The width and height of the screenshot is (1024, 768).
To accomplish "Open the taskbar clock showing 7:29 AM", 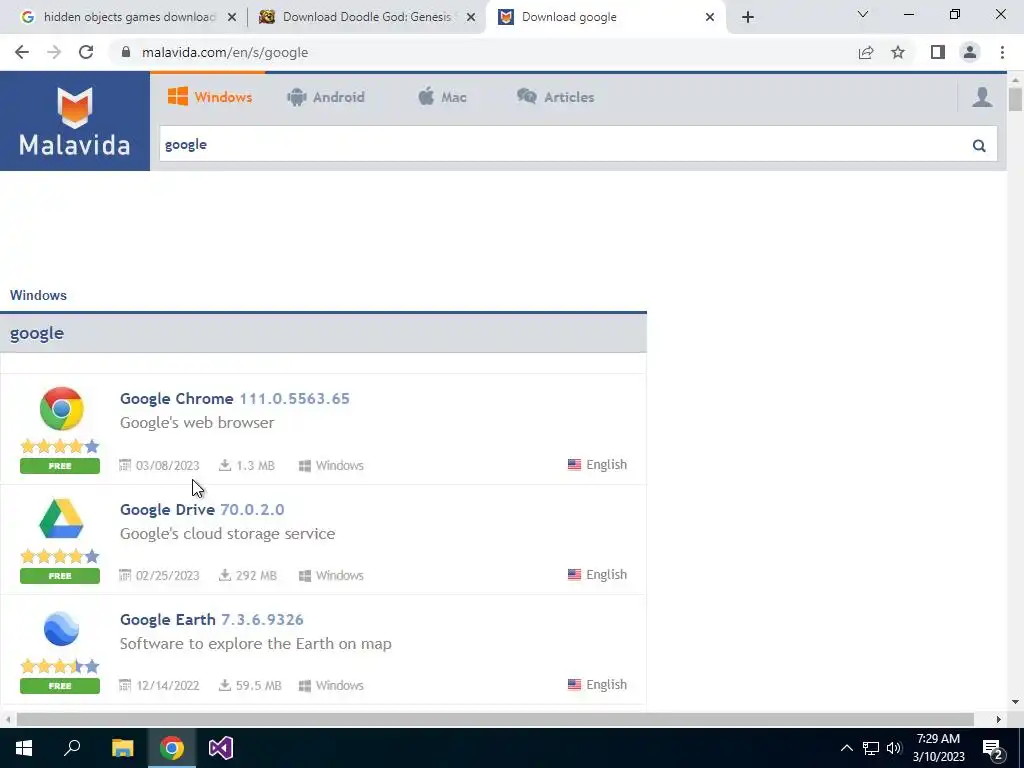I will (938, 748).
